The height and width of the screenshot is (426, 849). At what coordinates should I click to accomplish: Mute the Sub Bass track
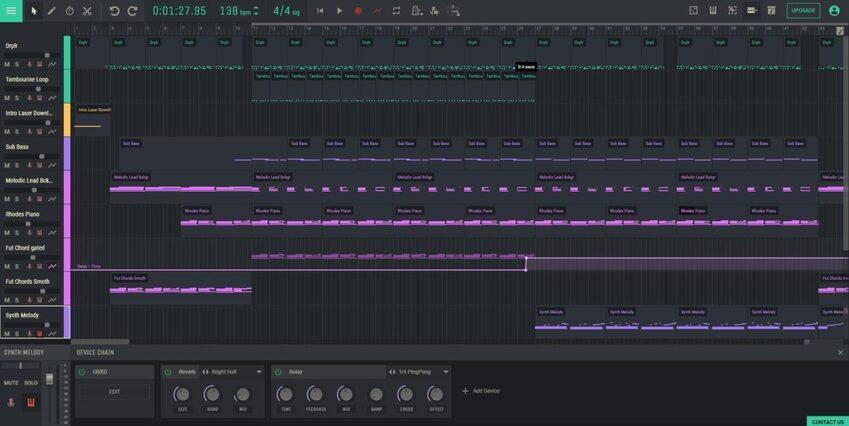point(7,166)
